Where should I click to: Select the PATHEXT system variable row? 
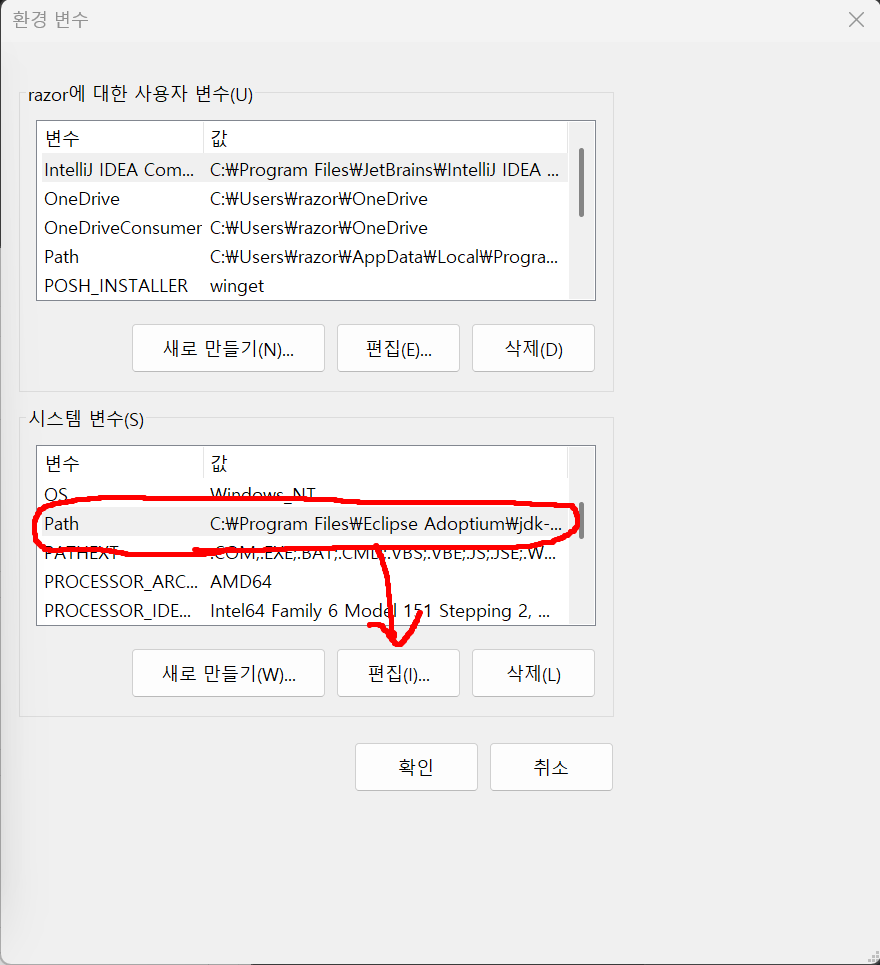[303, 553]
